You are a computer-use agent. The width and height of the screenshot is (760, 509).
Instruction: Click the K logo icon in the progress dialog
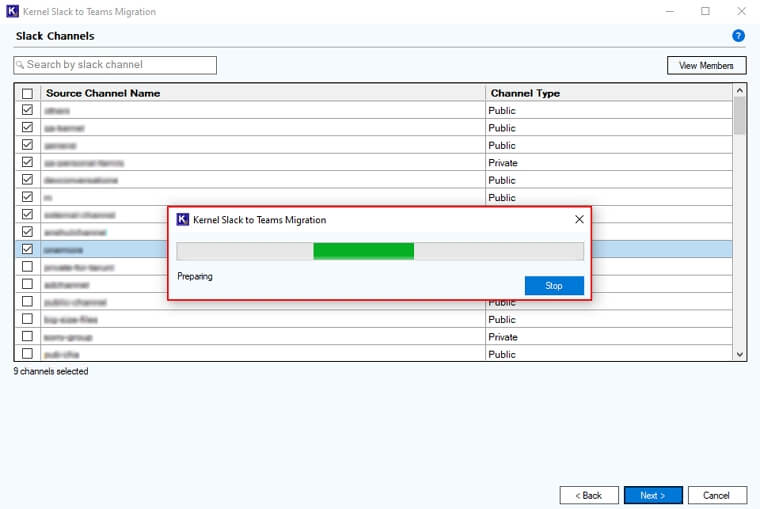pos(183,220)
